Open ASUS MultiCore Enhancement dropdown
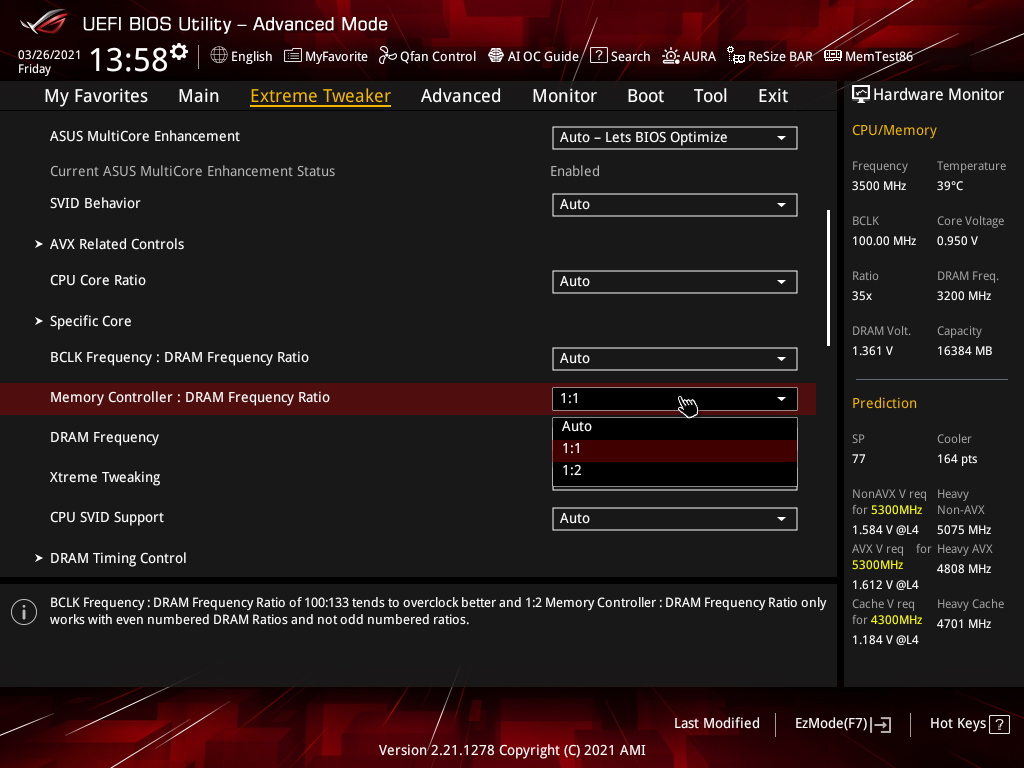The width and height of the screenshot is (1024, 768). click(675, 138)
